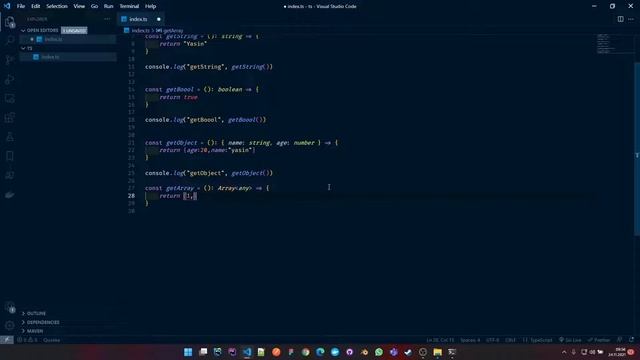Open Microsoft Edge from the taskbar
The height and width of the screenshot is (360, 640).
point(320,352)
